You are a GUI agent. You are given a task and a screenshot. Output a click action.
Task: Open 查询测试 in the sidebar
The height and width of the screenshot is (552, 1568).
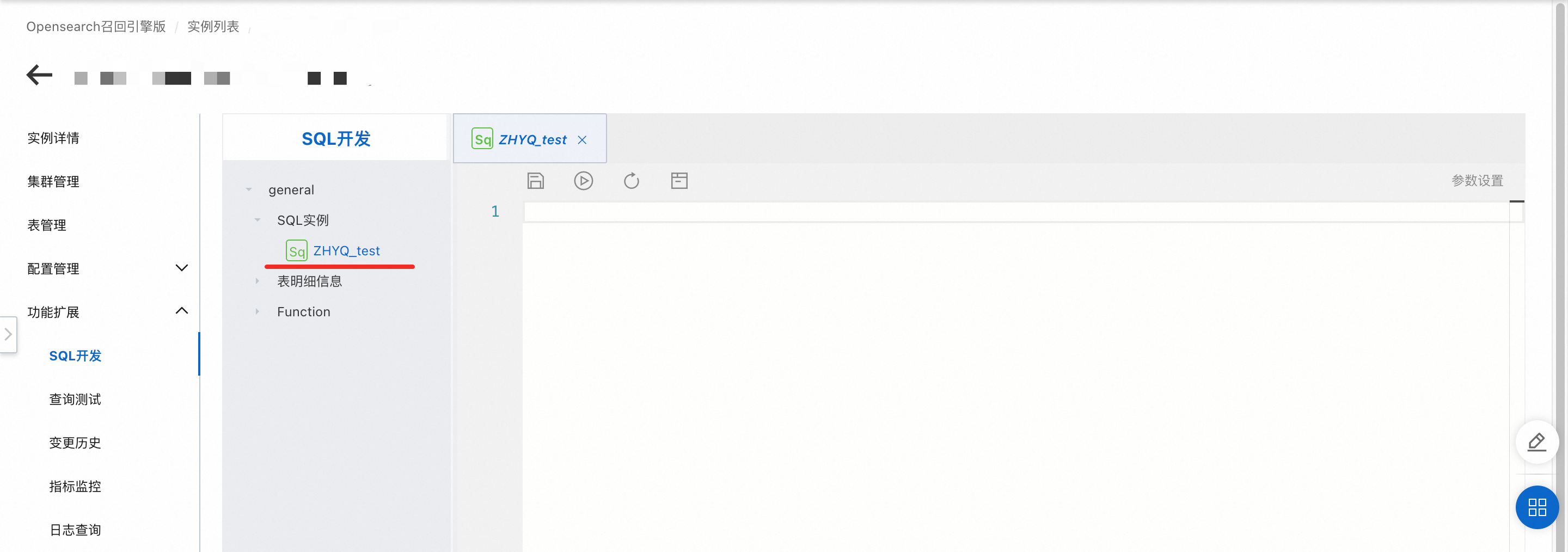point(76,399)
